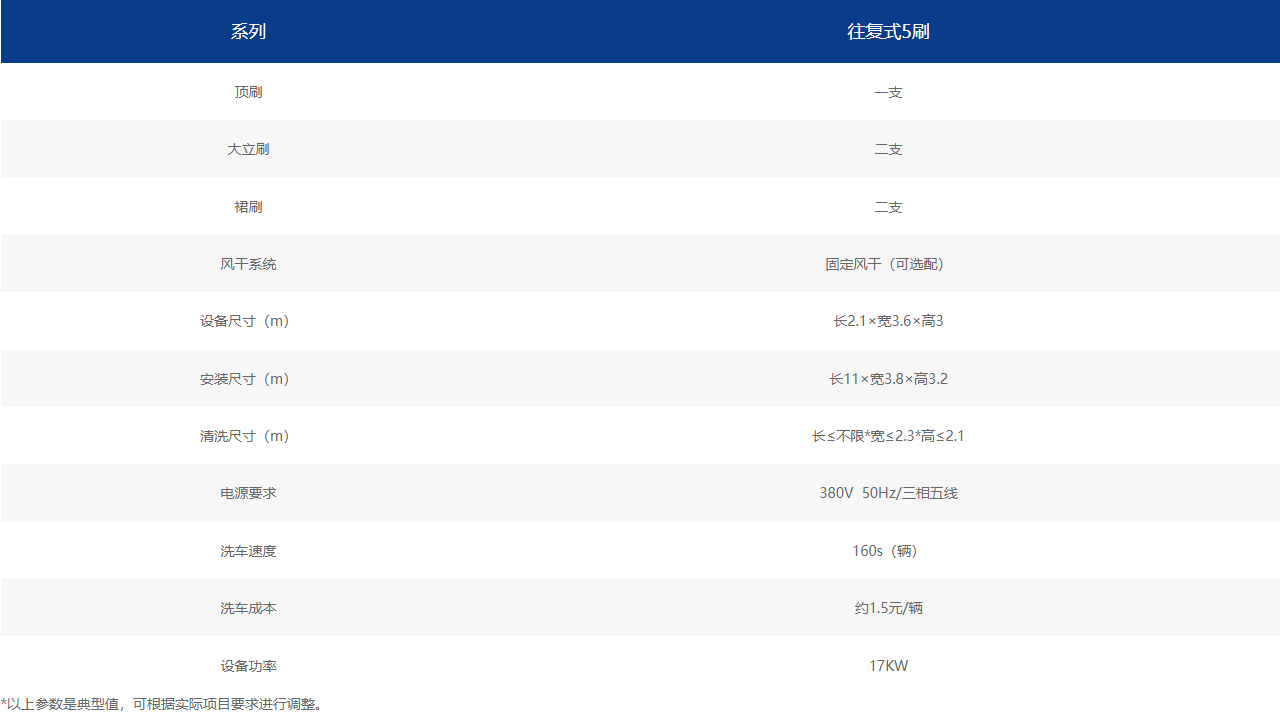Click the 一支 value for 顶刷
The image size is (1280, 715).
point(888,92)
